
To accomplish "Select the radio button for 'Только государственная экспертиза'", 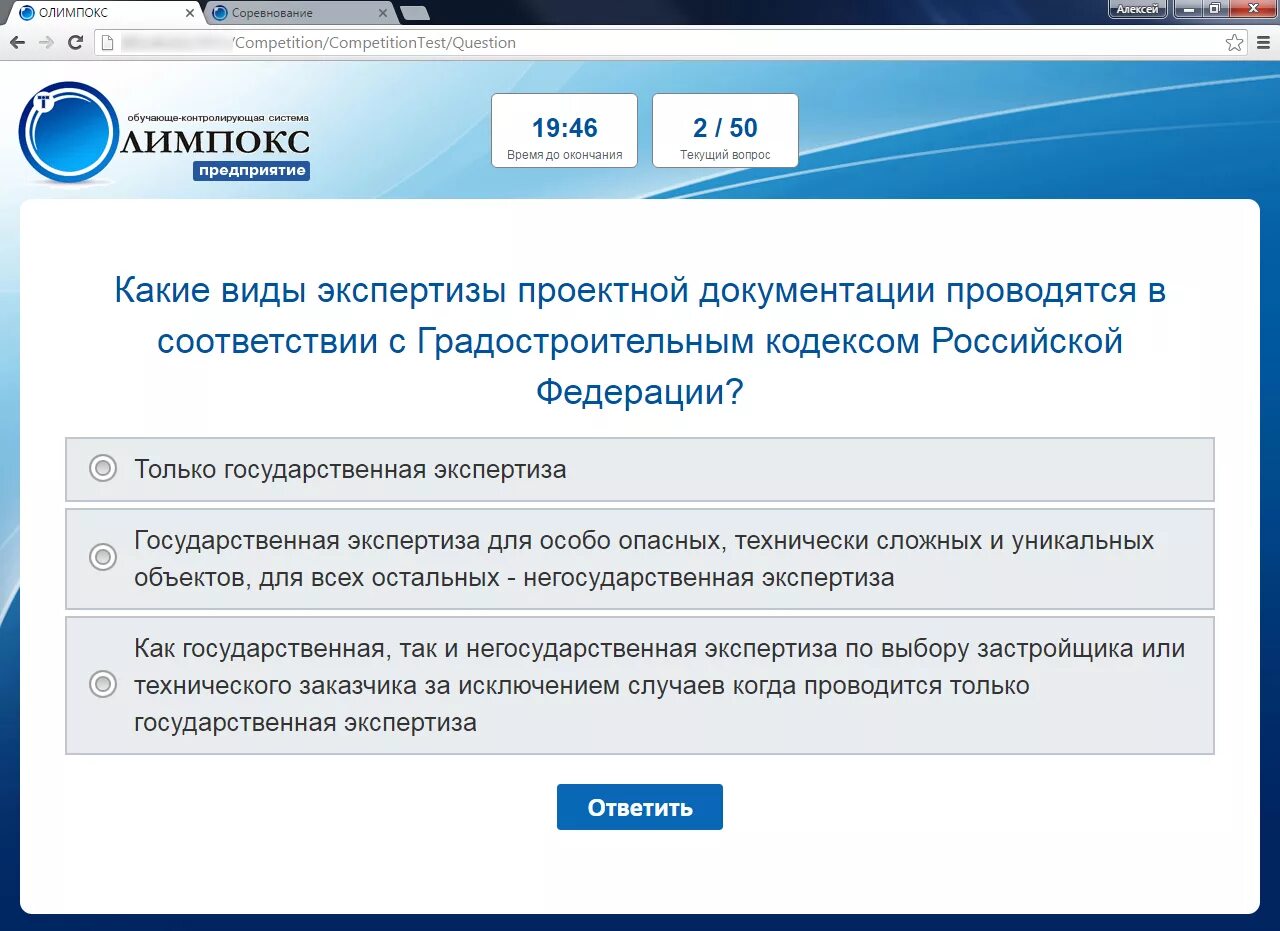I will [x=103, y=468].
